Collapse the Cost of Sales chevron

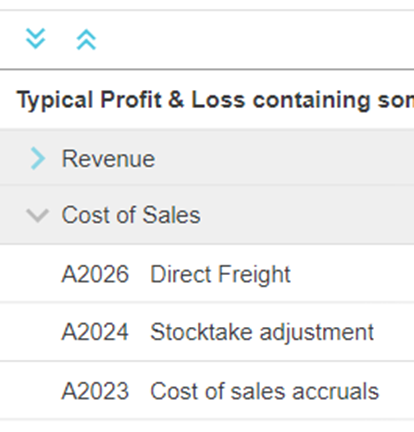(37, 216)
